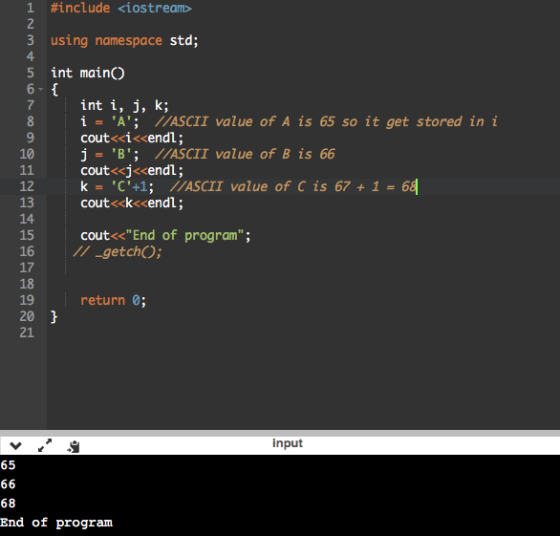The width and height of the screenshot is (560, 536).
Task: Click line number 12 in gutter
Action: (27, 186)
